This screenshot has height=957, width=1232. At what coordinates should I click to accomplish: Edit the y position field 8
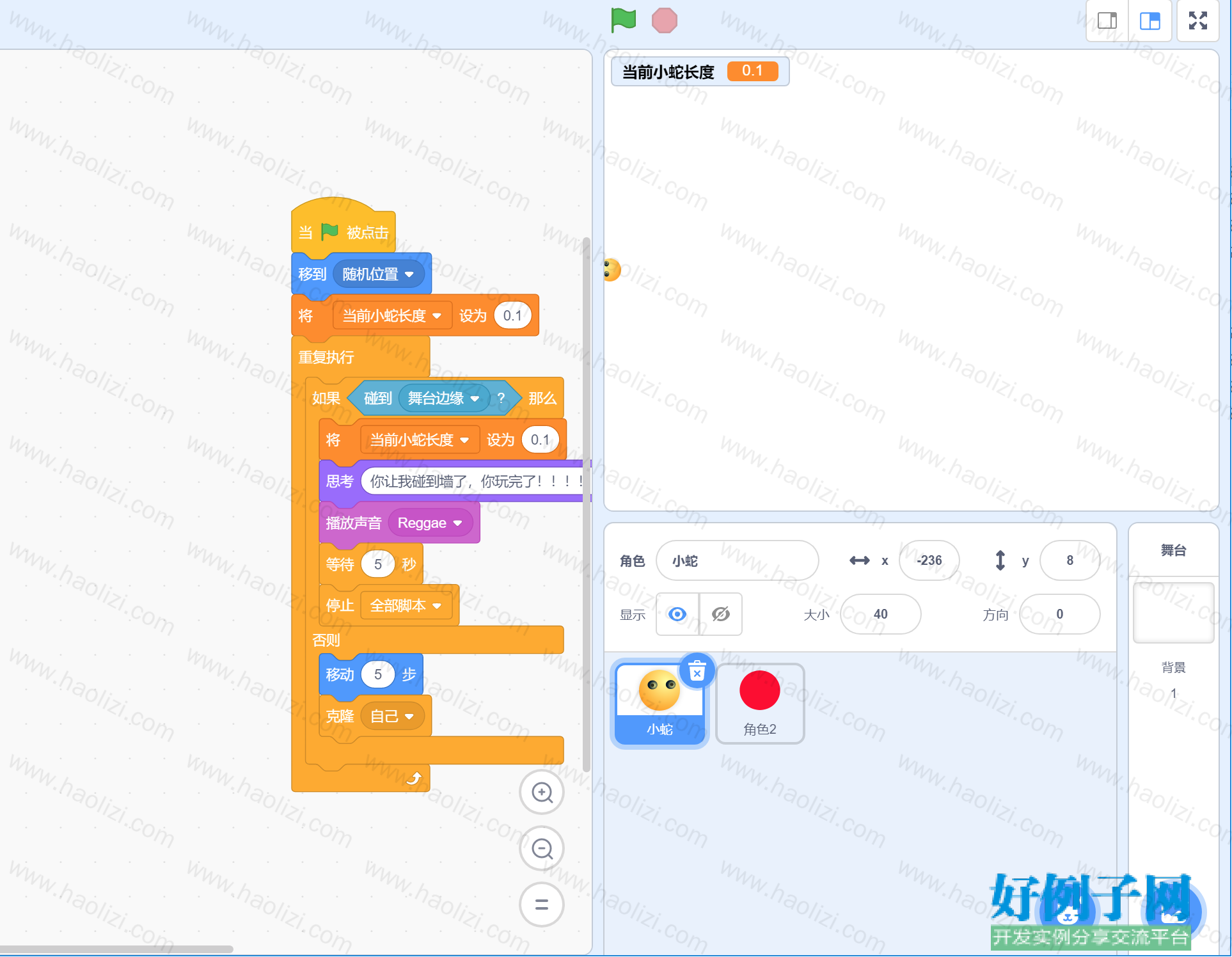(1070, 560)
